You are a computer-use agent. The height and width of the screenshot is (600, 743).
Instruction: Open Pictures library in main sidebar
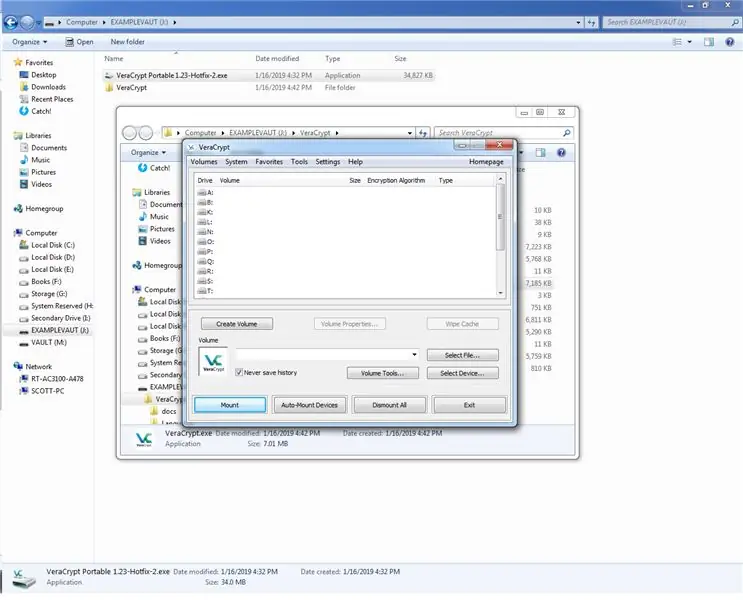(43, 172)
